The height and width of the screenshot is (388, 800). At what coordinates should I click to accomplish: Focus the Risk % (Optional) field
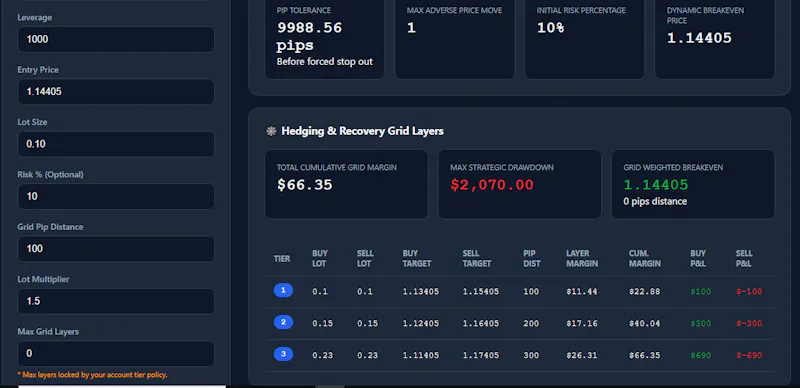[x=116, y=196]
